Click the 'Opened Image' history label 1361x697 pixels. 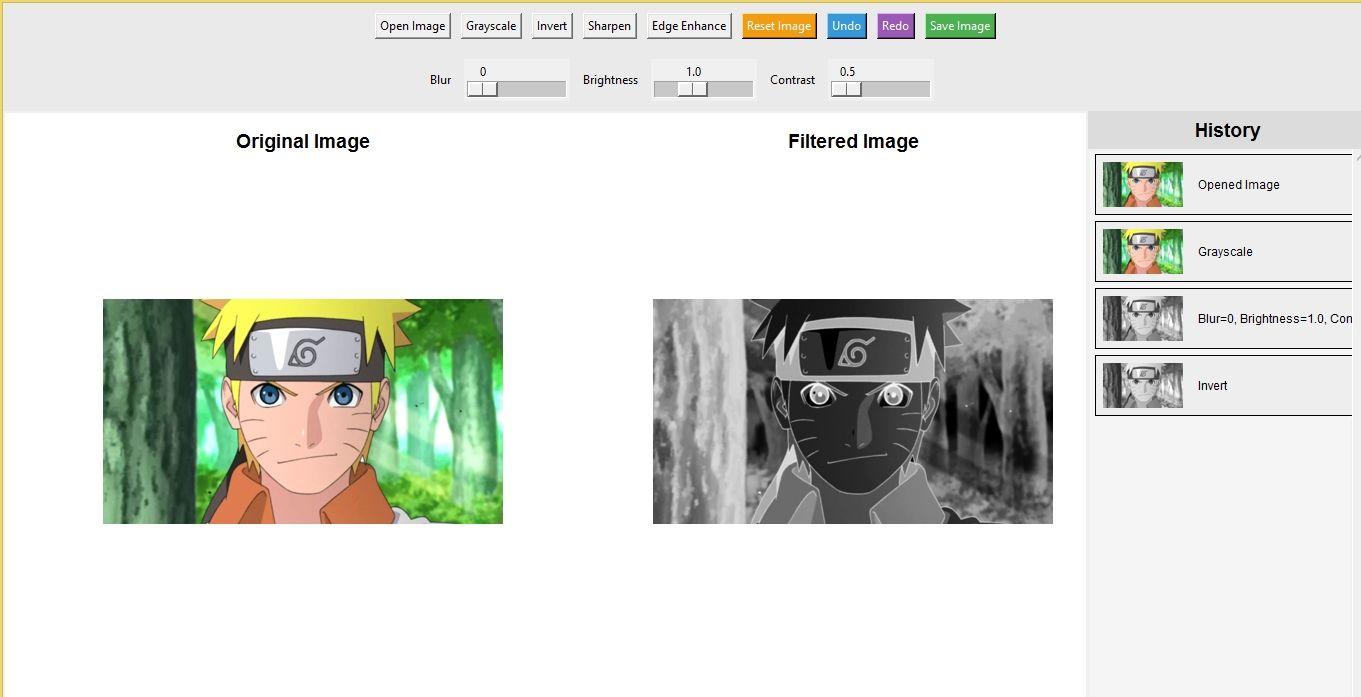(1238, 185)
